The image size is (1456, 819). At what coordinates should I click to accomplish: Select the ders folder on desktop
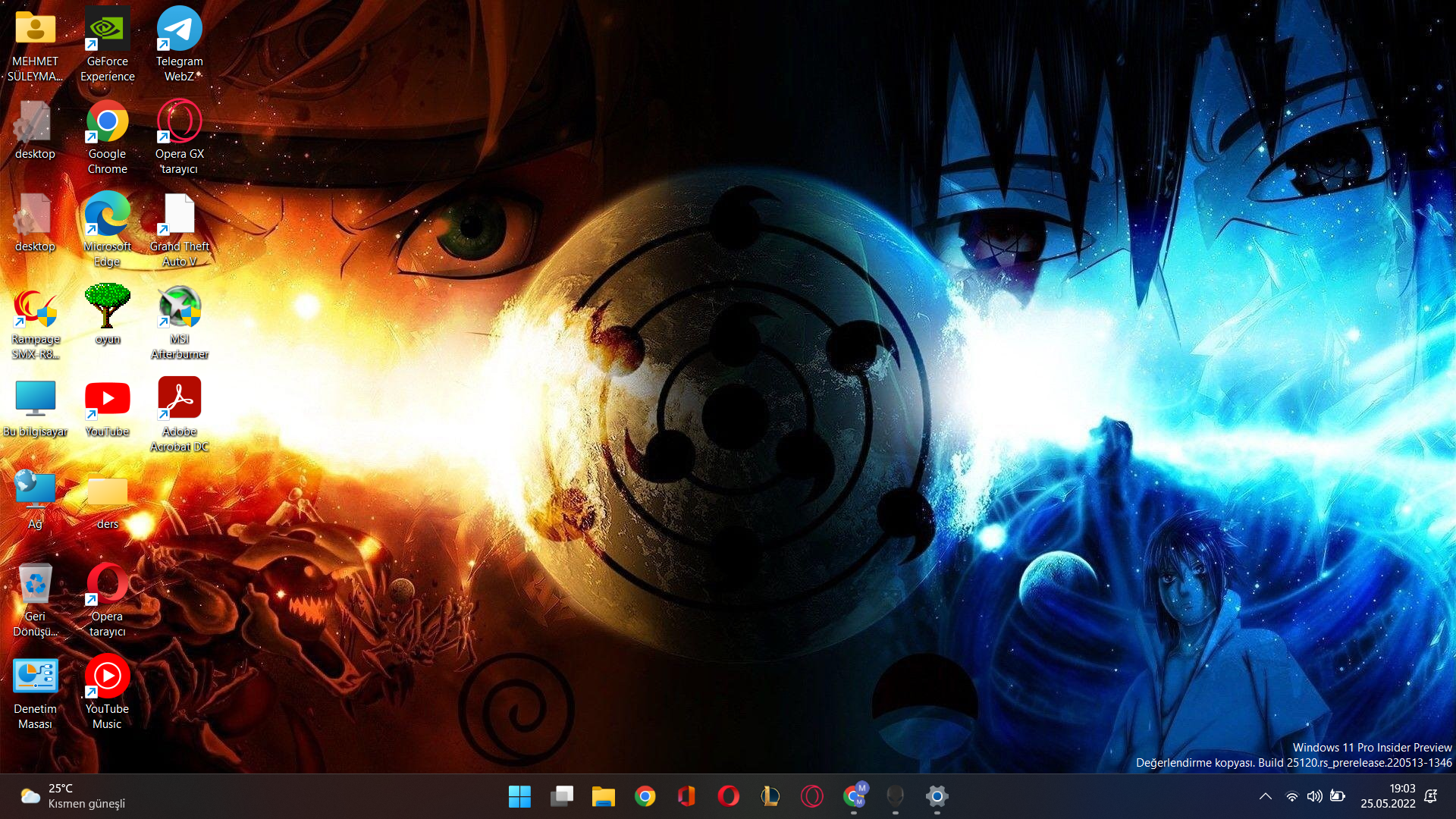pos(107,492)
